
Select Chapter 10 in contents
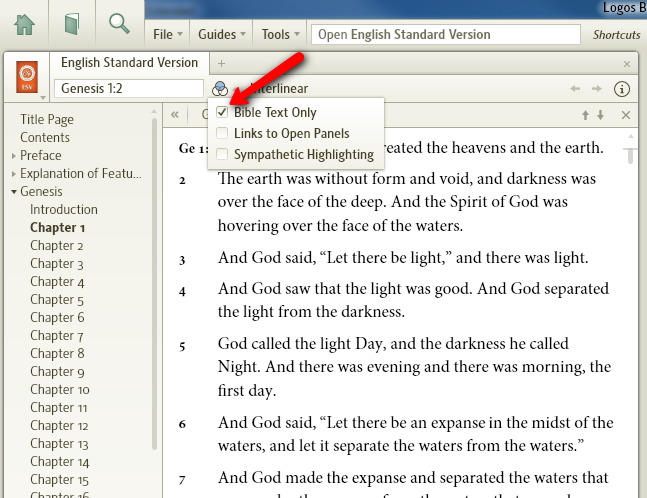tap(60, 390)
